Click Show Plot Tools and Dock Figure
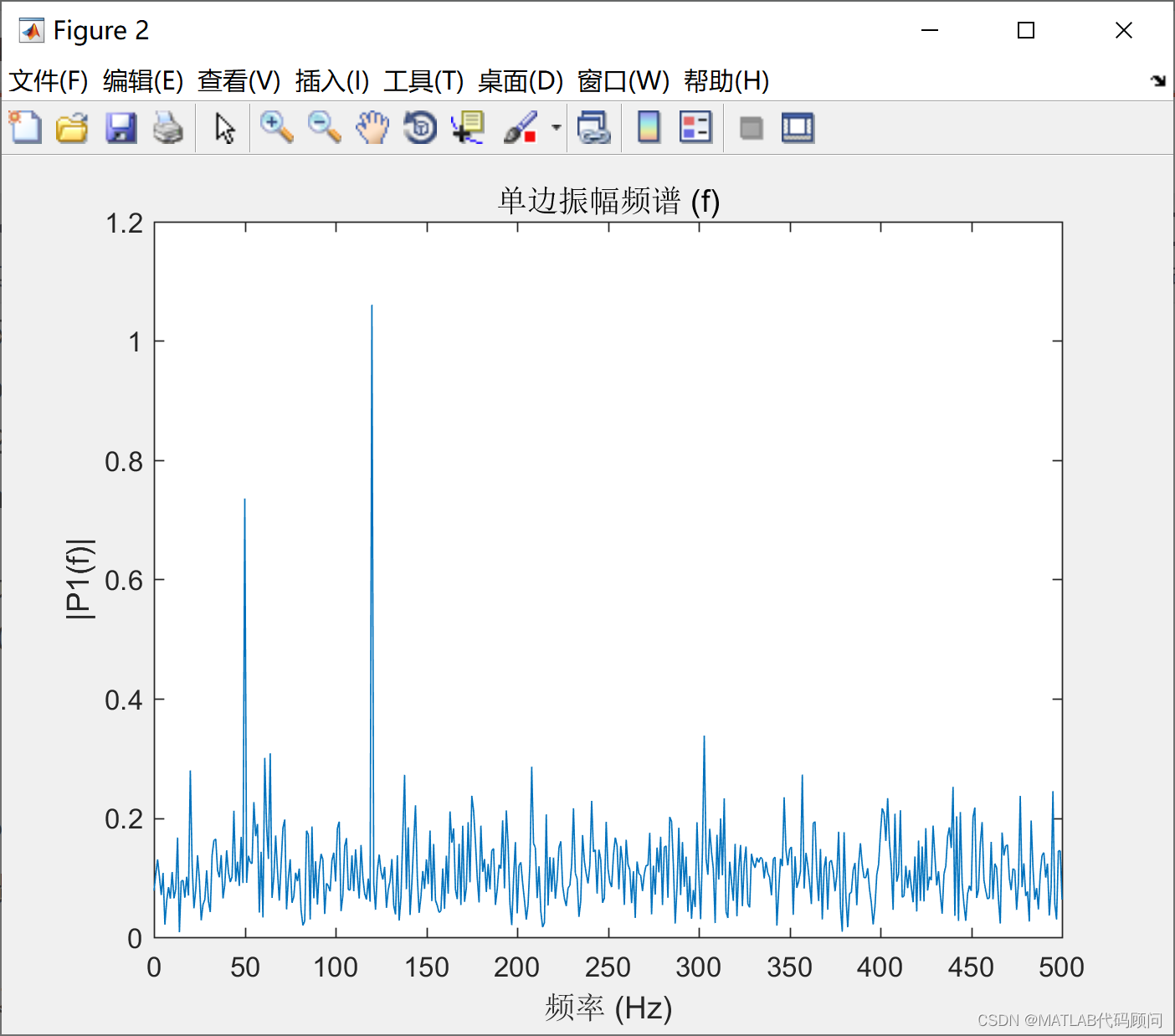 (x=798, y=127)
